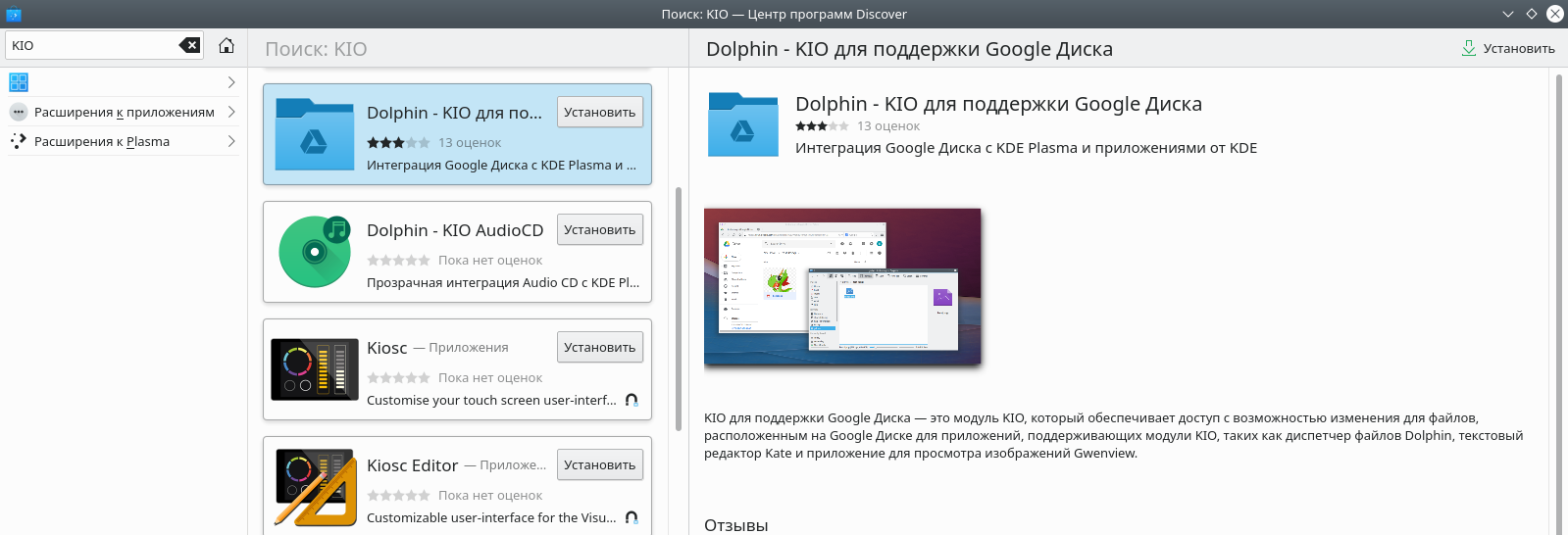The height and width of the screenshot is (535, 1568).
Task: Click the keep-above diamond in title bar
Action: pyautogui.click(x=1532, y=14)
